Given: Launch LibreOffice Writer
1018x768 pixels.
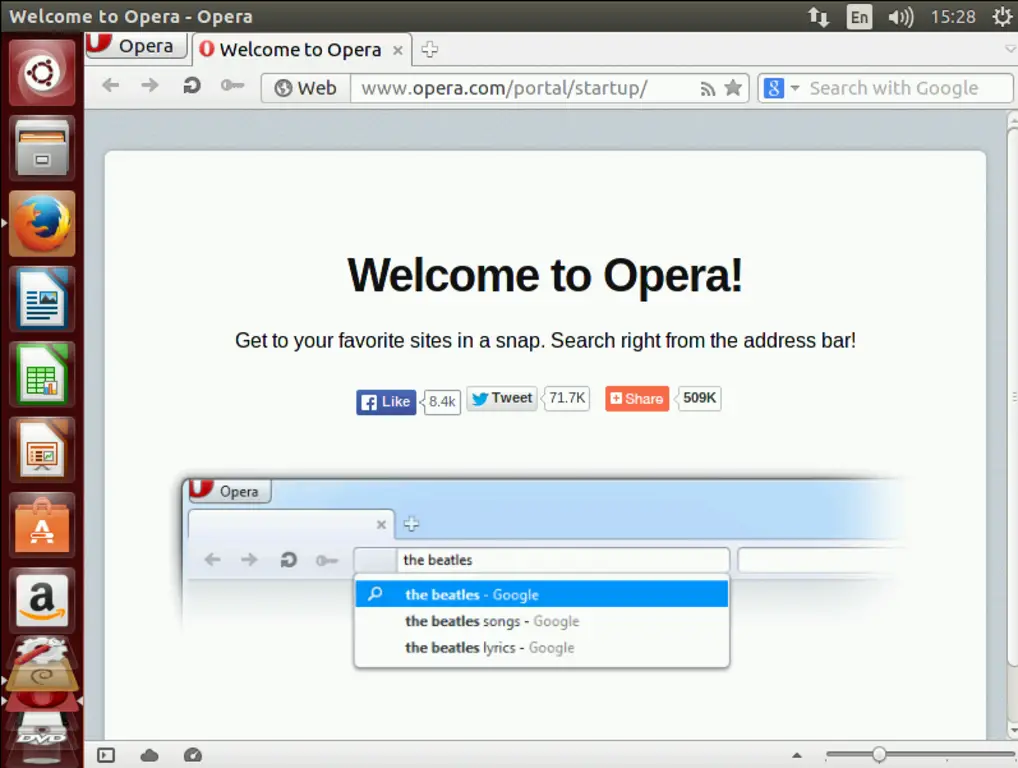Looking at the screenshot, I should [x=42, y=299].
